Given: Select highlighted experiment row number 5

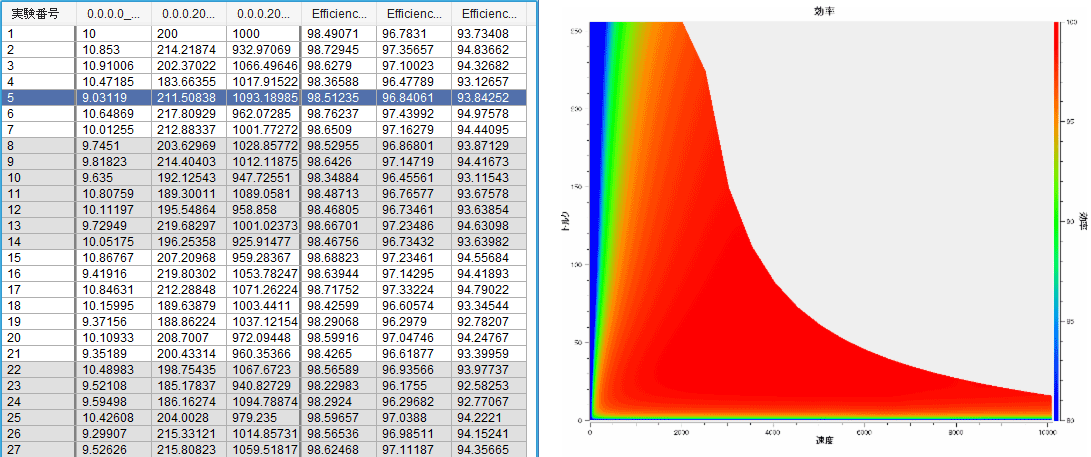Looking at the screenshot, I should pos(38,97).
